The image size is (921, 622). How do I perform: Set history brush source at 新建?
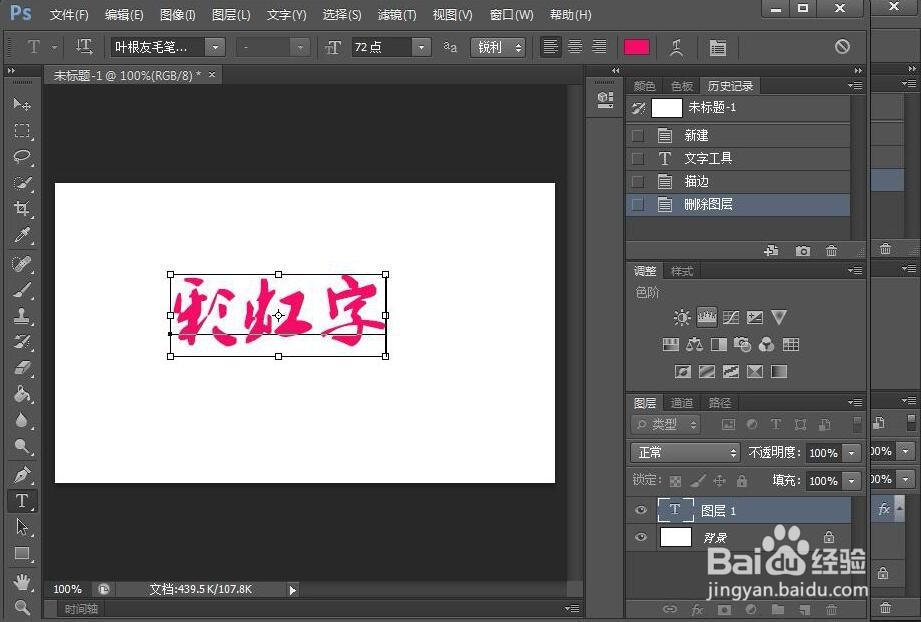(x=637, y=136)
